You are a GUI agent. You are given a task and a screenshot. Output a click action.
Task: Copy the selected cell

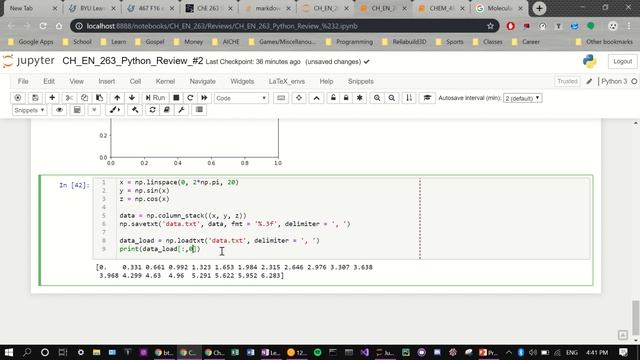pyautogui.click(x=84, y=98)
